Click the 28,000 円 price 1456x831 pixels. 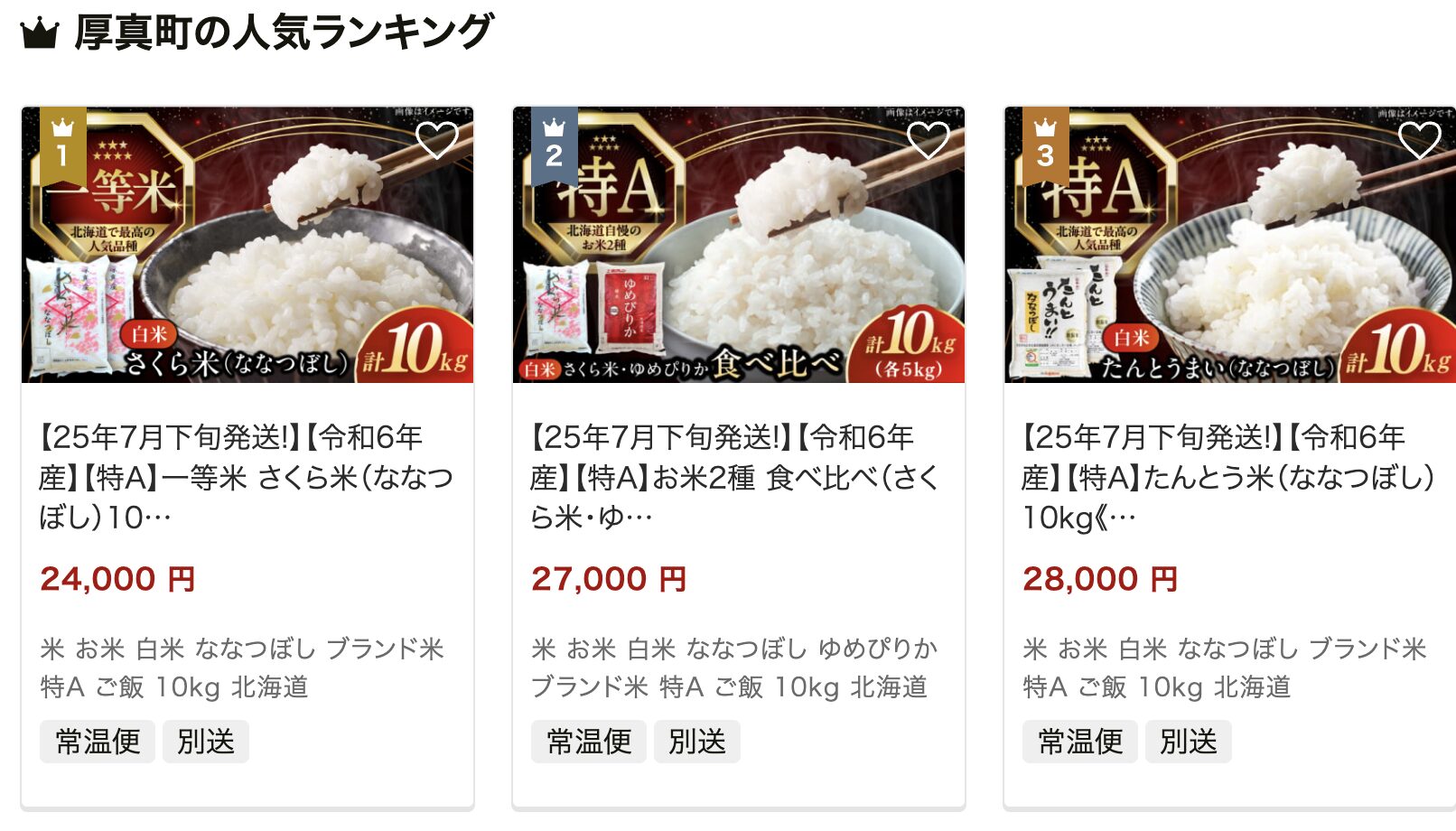point(1100,578)
